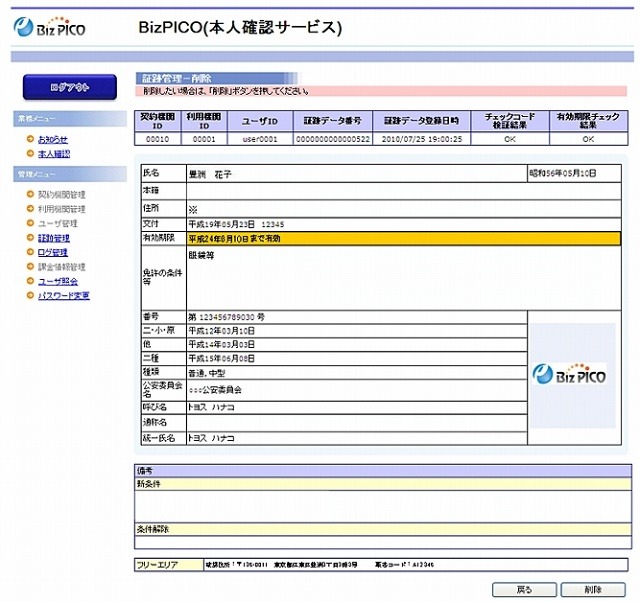Select the greyed-out 利用機関管理 menu entry
This screenshot has height=603, width=640.
click(62, 209)
